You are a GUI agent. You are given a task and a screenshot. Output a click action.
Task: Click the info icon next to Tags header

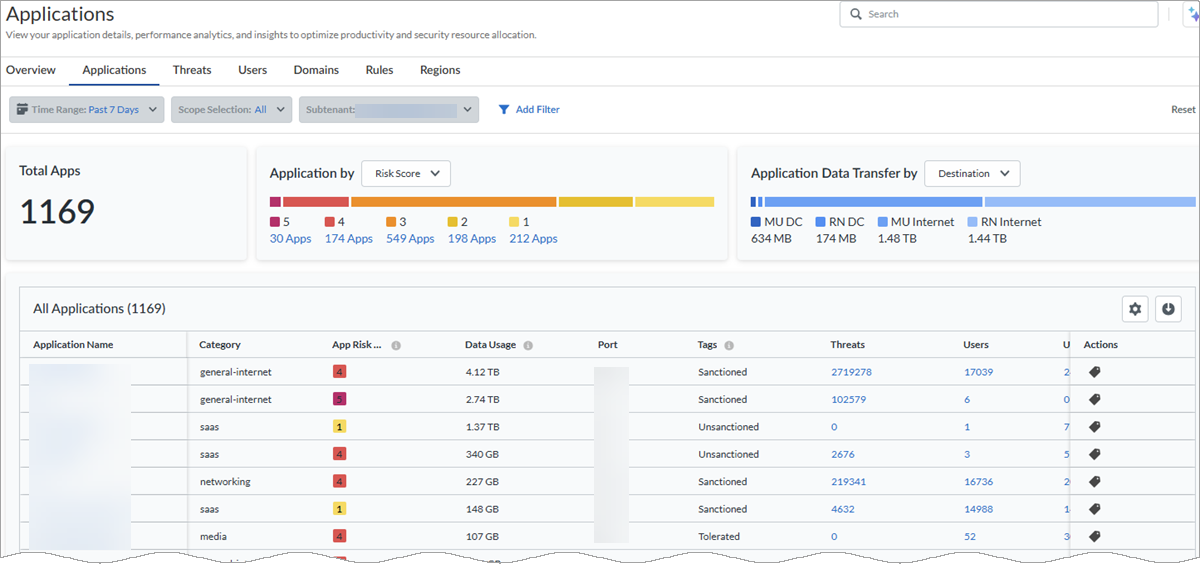pos(729,346)
